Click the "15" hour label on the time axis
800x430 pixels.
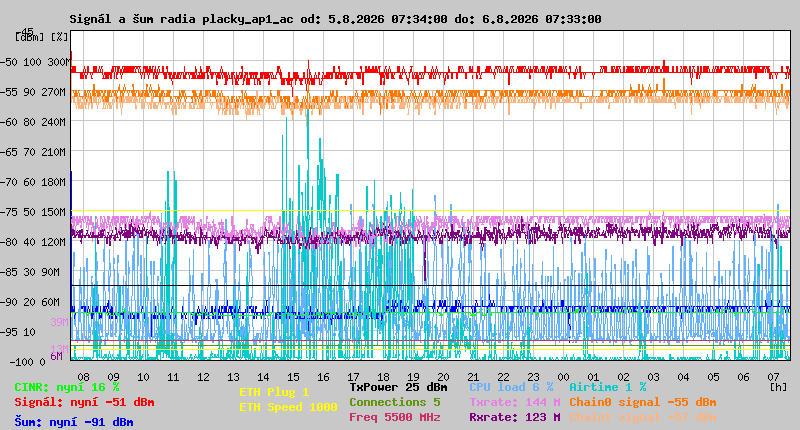pos(293,377)
